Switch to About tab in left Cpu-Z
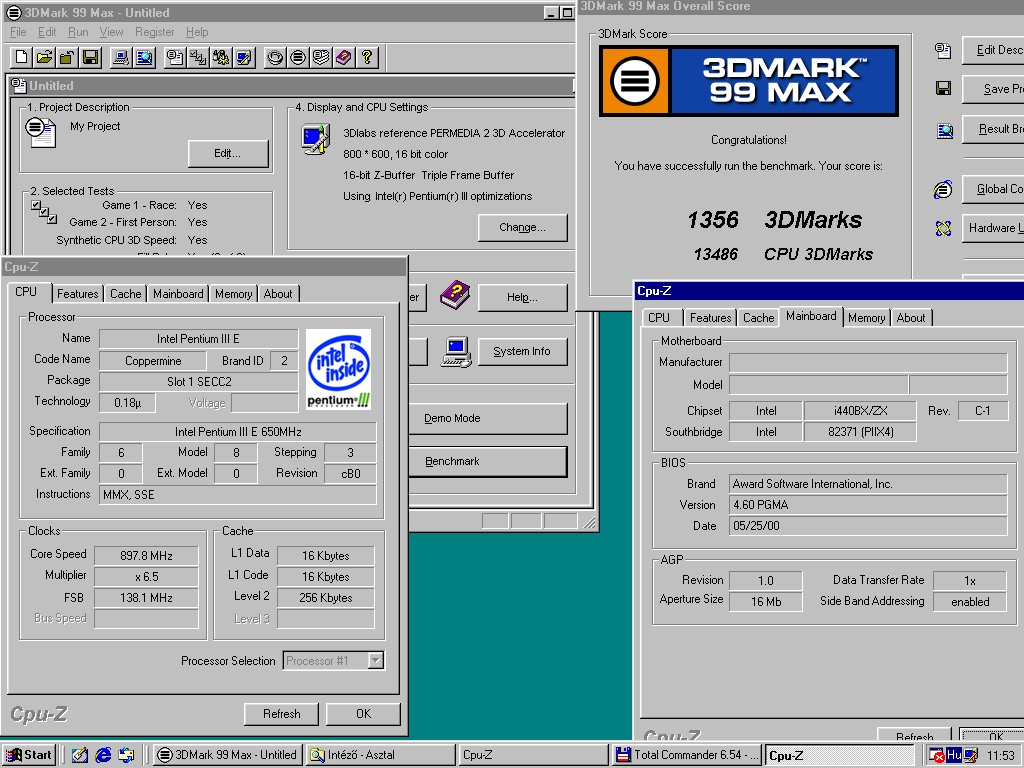 (278, 294)
